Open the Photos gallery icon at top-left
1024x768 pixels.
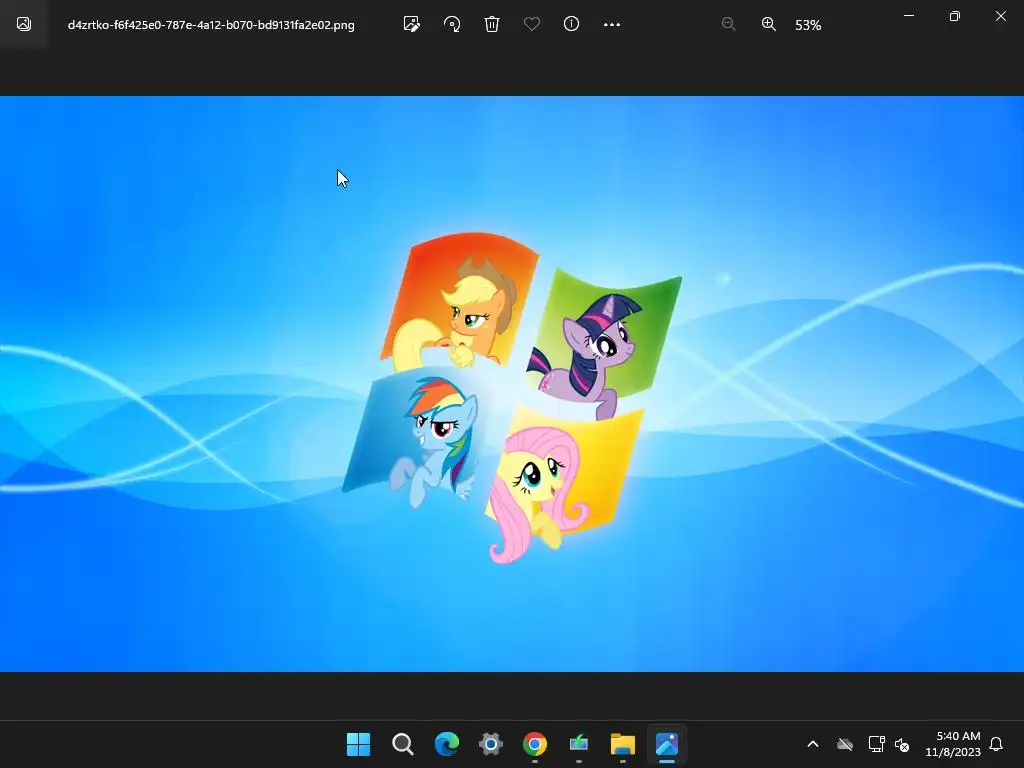click(x=24, y=24)
